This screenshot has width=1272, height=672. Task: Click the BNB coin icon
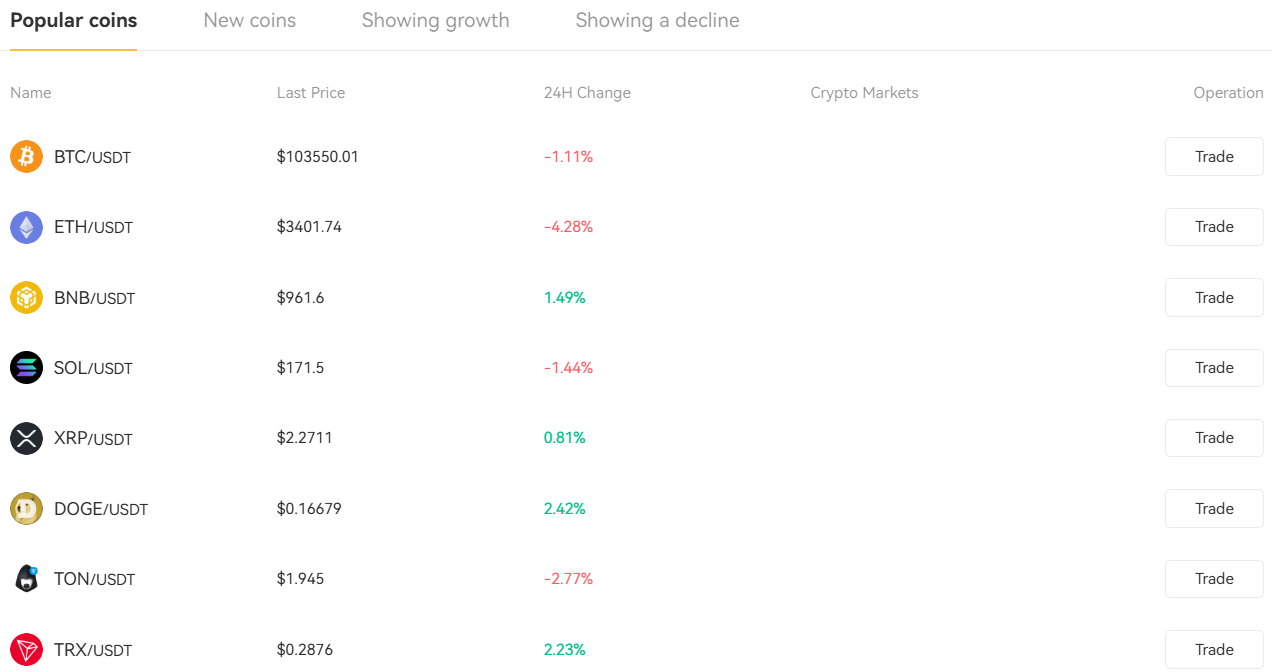pos(26,297)
